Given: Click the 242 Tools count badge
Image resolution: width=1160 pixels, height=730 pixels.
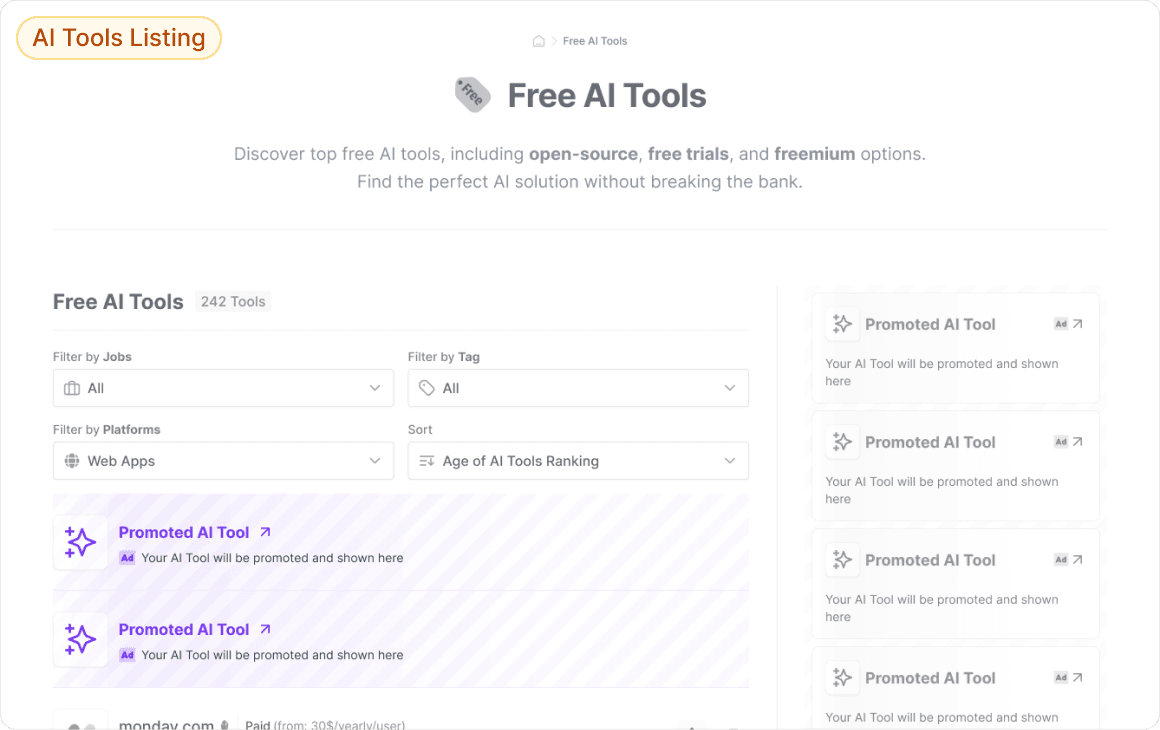Looking at the screenshot, I should click(x=233, y=301).
